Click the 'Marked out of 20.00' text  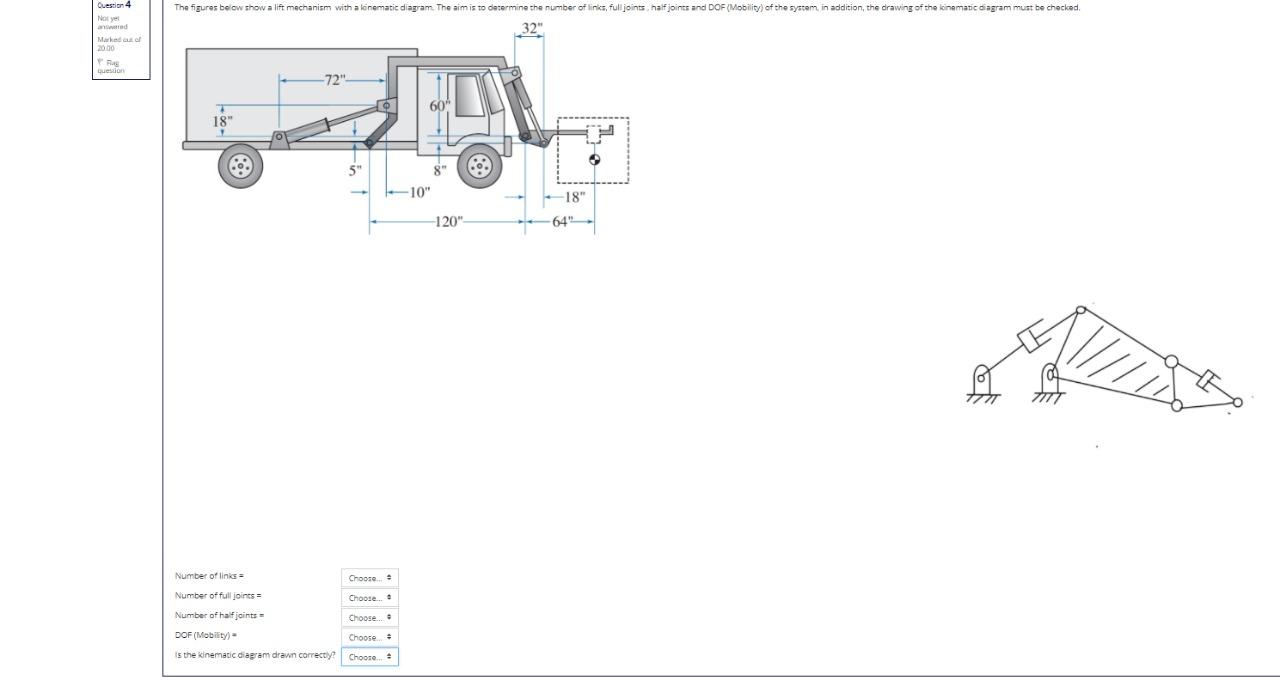point(119,44)
